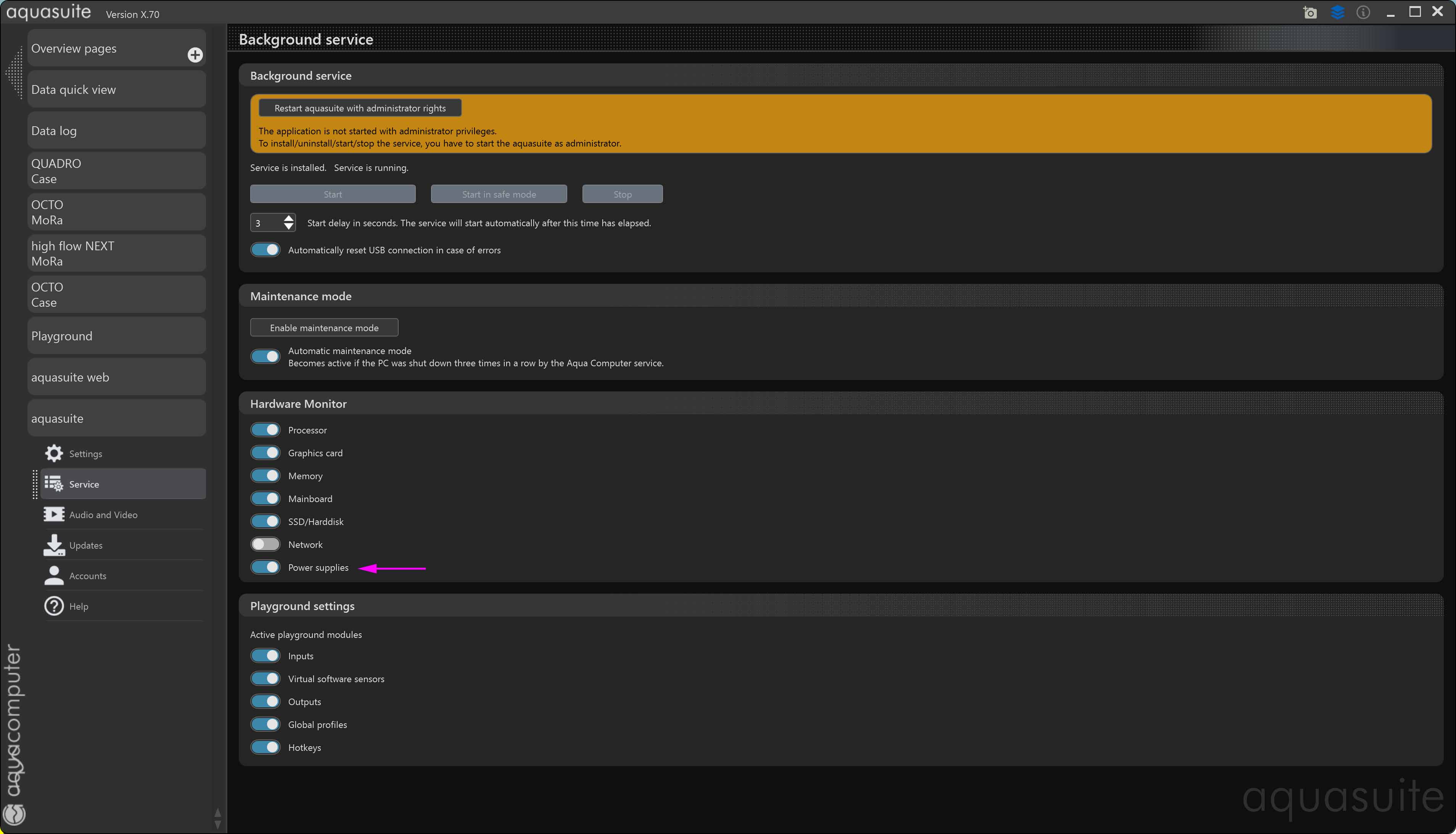Viewport: 1456px width, 834px height.
Task: Collapse the aquasuite sidebar section
Action: pyautogui.click(x=116, y=418)
